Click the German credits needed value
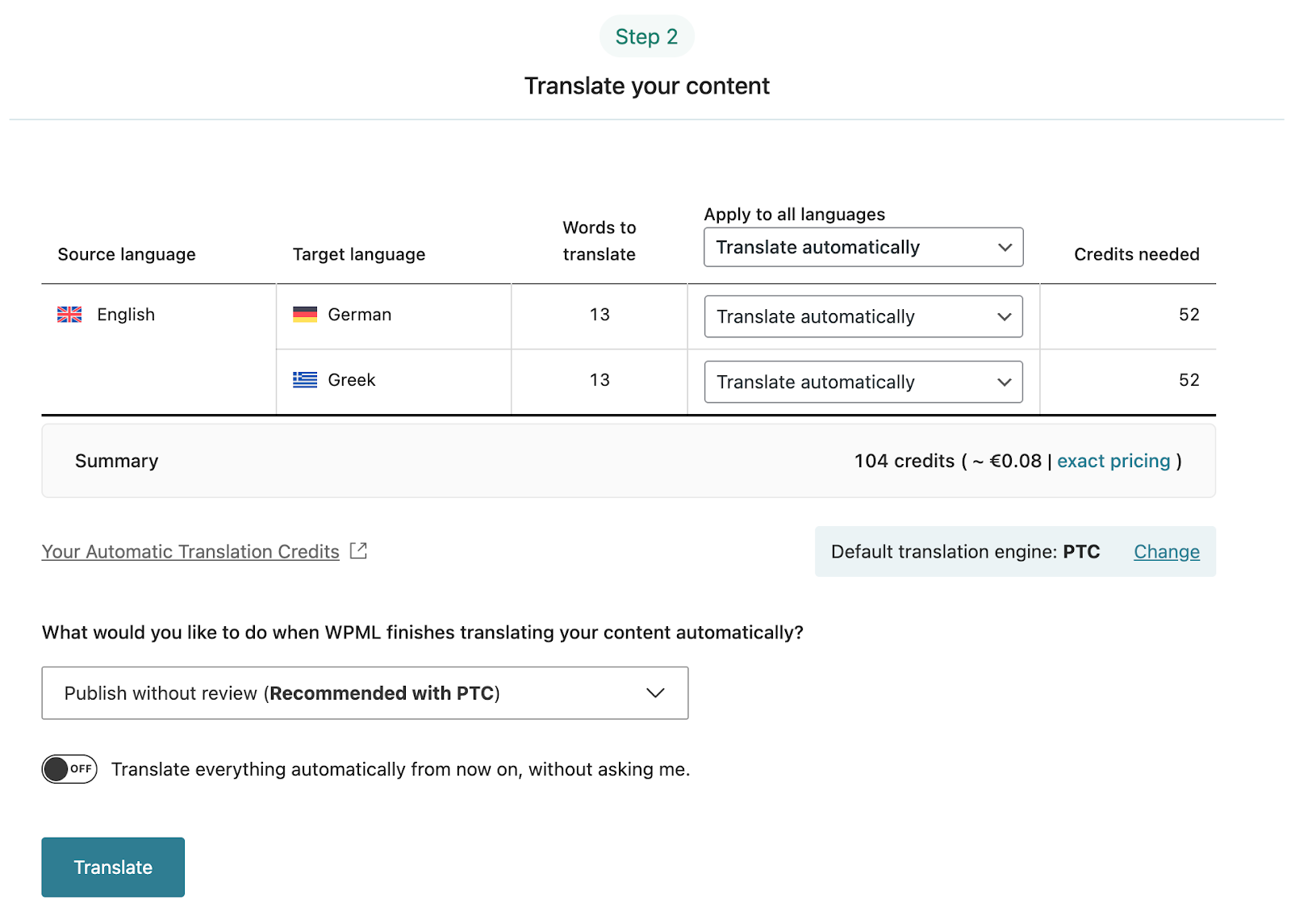 coord(1189,315)
